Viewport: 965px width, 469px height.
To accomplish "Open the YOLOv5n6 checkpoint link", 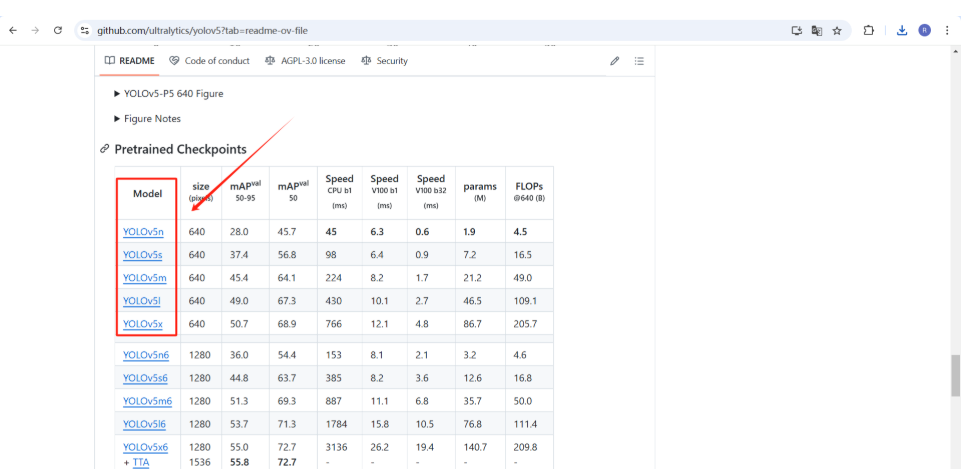I will 146,355.
